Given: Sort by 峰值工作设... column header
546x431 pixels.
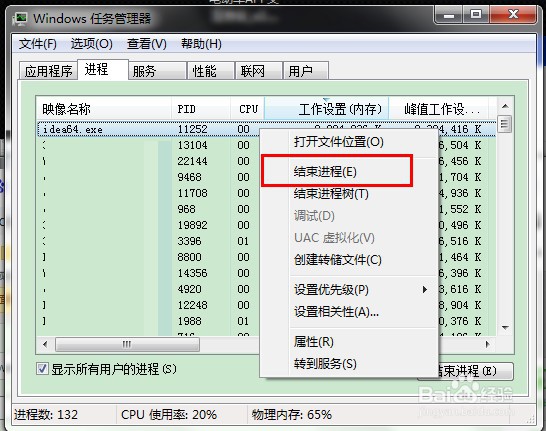Looking at the screenshot, I should pos(438,109).
